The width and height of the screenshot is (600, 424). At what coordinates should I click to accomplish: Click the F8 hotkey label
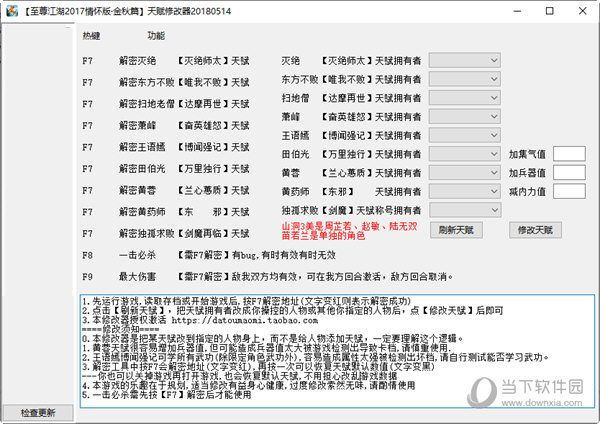(87, 255)
